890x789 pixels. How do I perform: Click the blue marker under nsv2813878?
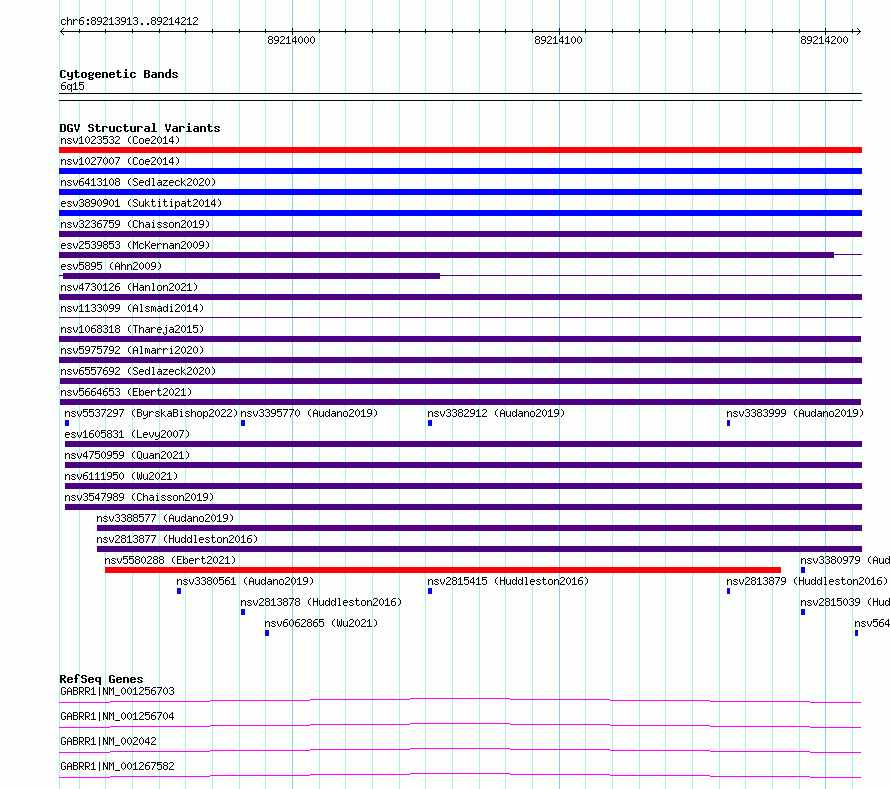243,612
